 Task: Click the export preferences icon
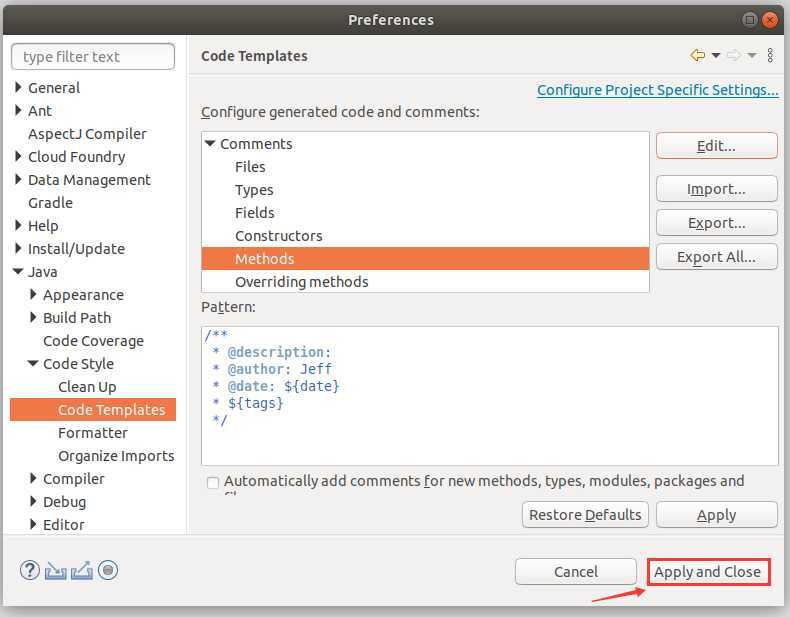[x=82, y=571]
